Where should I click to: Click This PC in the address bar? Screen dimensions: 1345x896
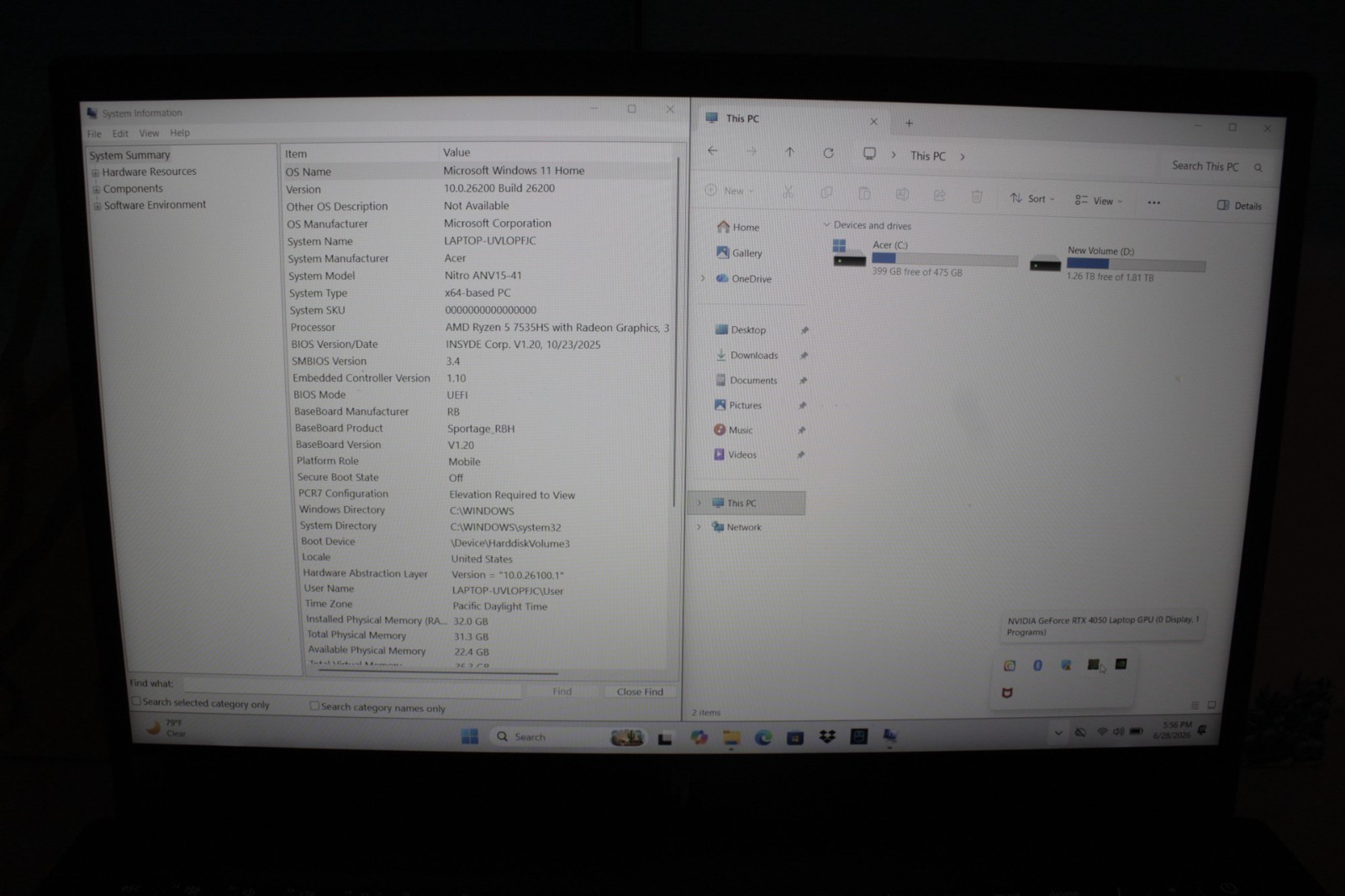[x=928, y=155]
